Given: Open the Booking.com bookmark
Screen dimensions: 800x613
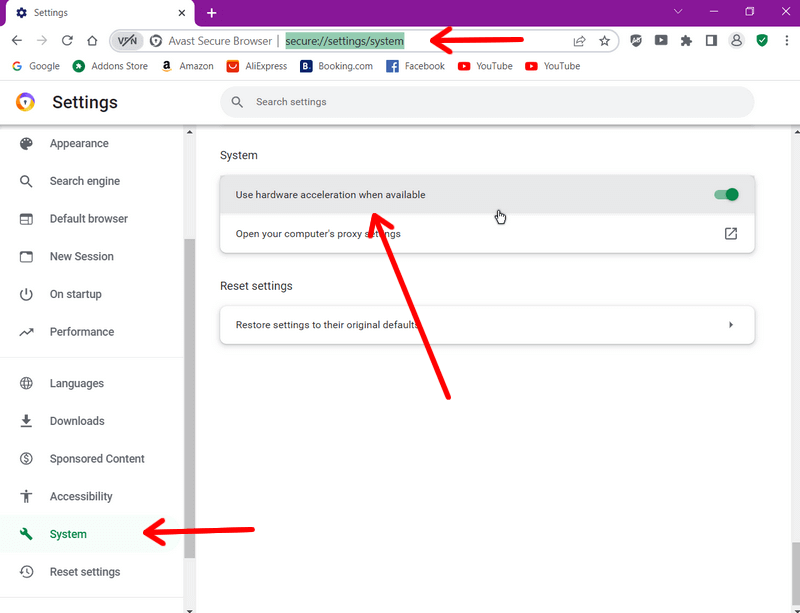Looking at the screenshot, I should (336, 66).
